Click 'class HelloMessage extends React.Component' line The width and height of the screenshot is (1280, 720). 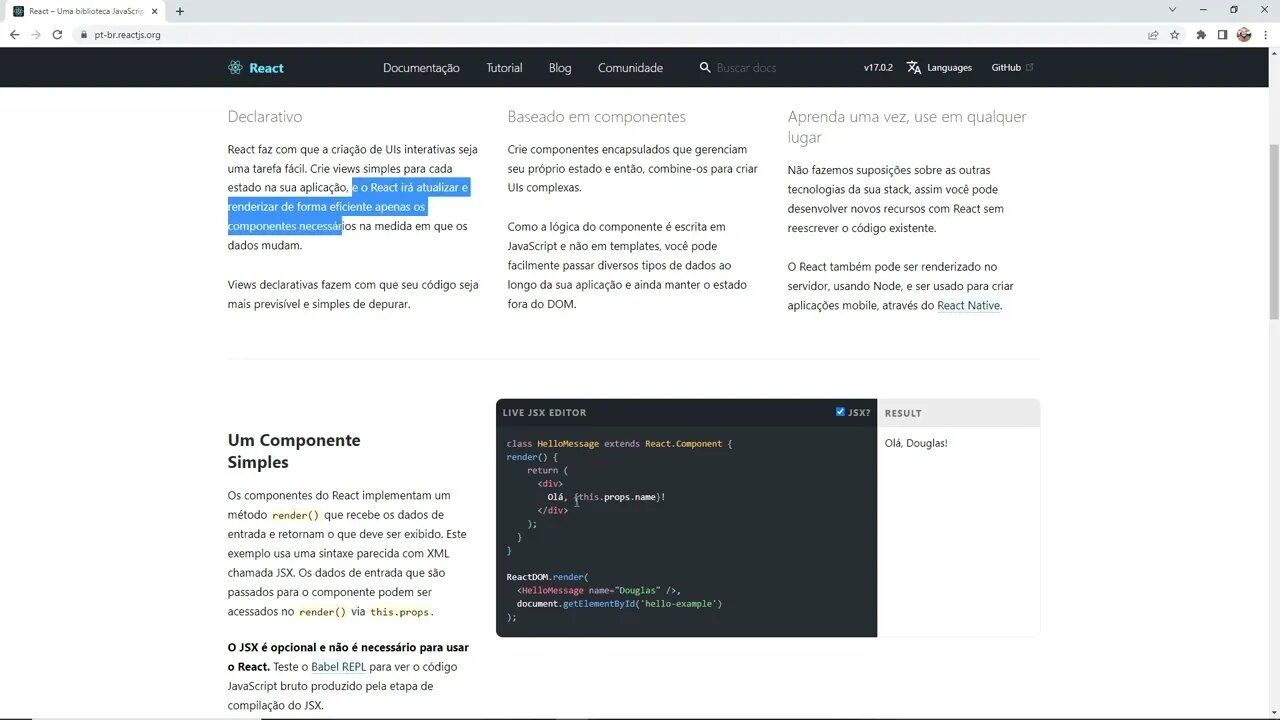coord(619,443)
